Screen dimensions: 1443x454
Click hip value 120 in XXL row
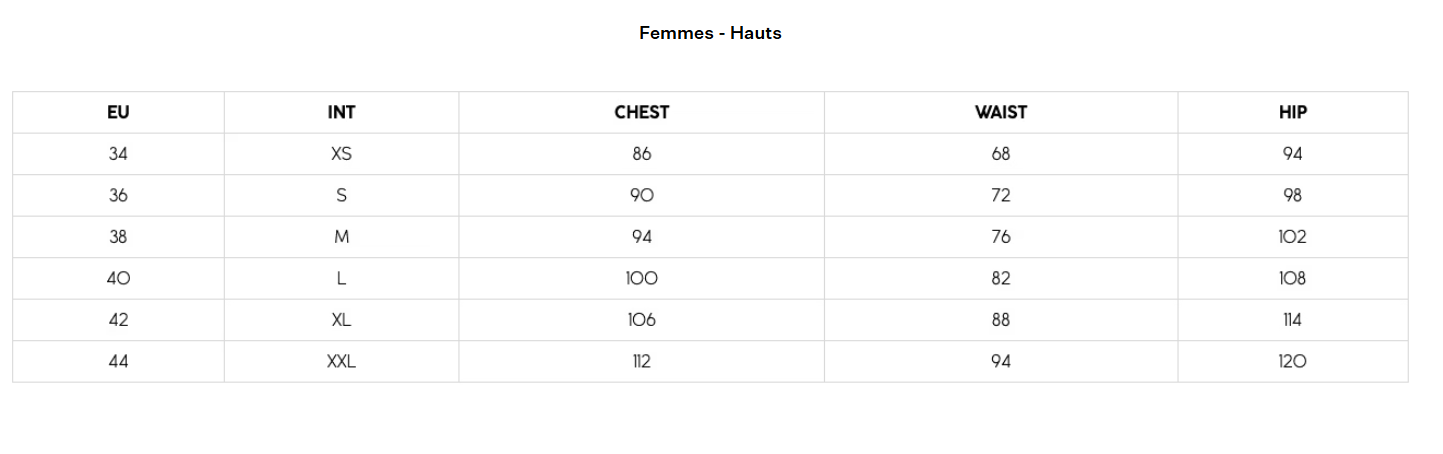click(x=1292, y=362)
